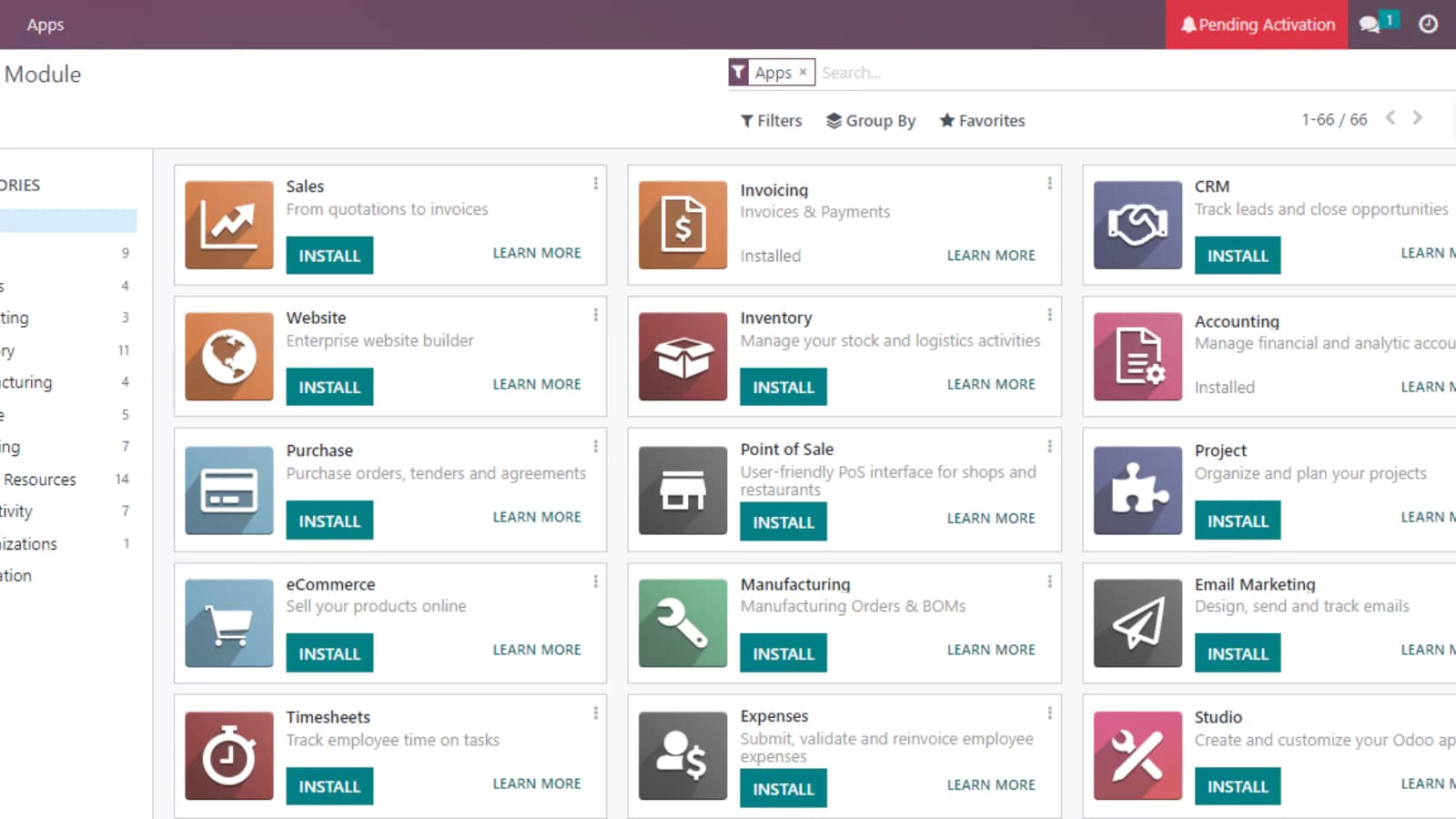Open Sales card options menu
Viewport: 1456px width, 819px height.
click(596, 183)
